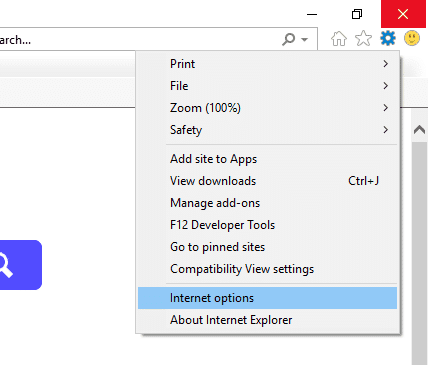This screenshot has height=365, width=428.
Task: Click the blue search button on page
Action: [x=21, y=265]
